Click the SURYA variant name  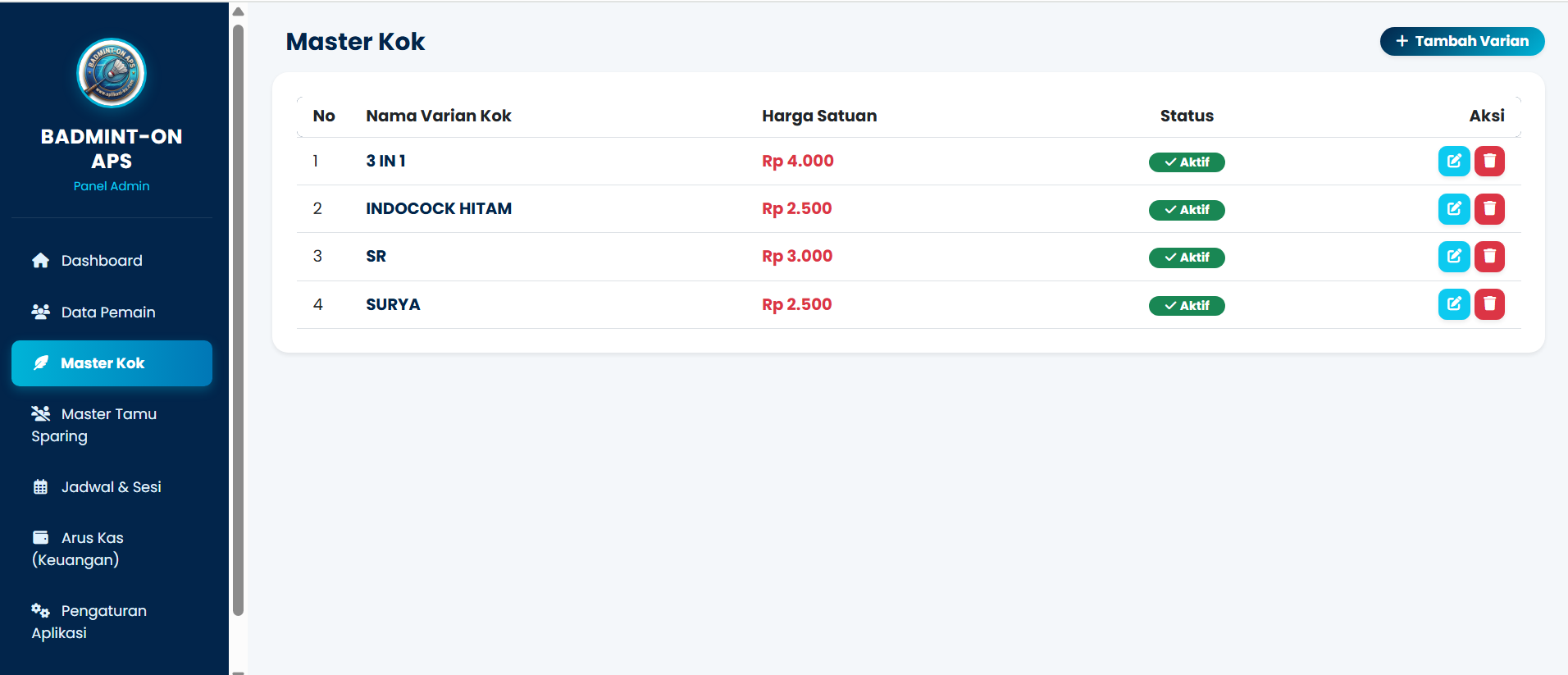click(x=393, y=304)
